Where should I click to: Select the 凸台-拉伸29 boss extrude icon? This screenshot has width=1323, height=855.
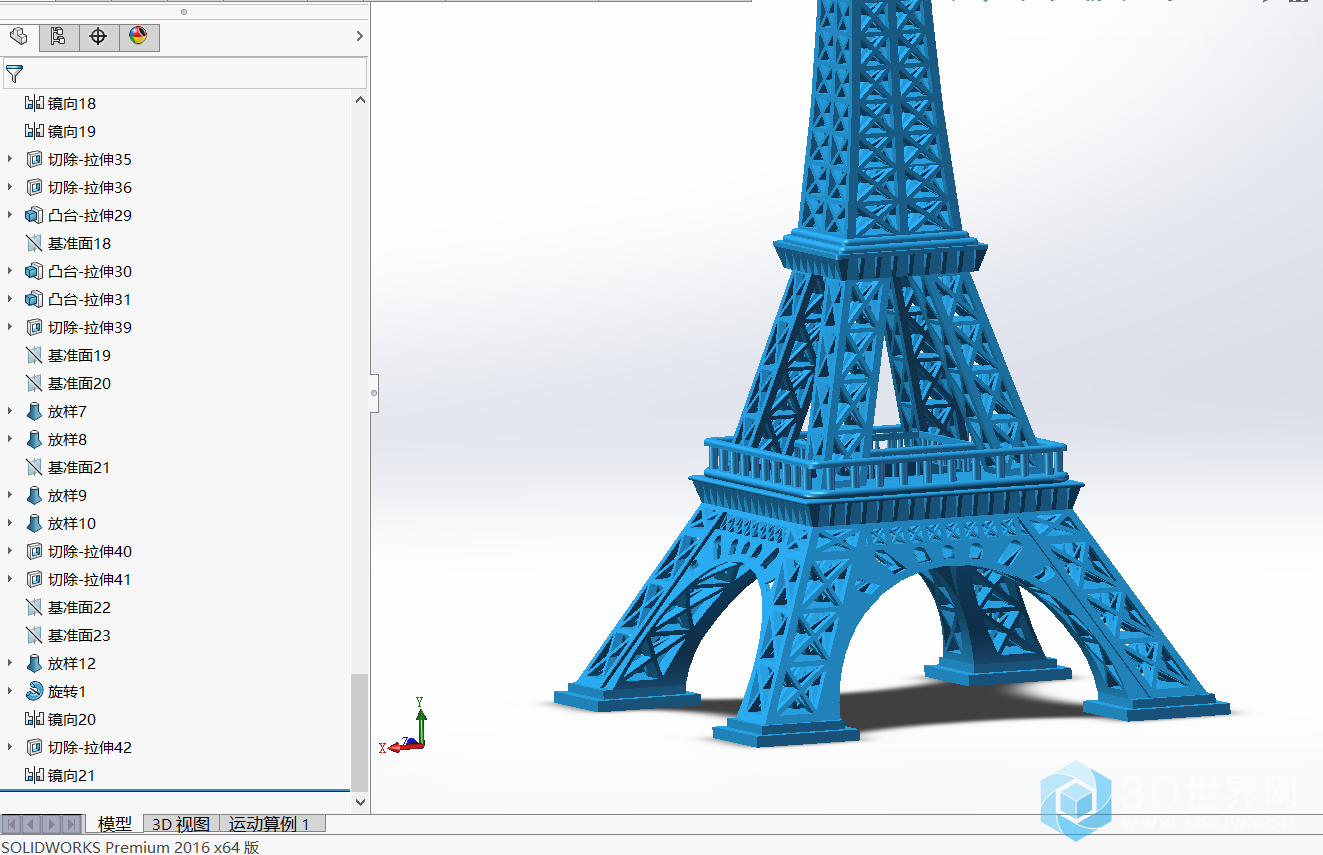pyautogui.click(x=35, y=215)
